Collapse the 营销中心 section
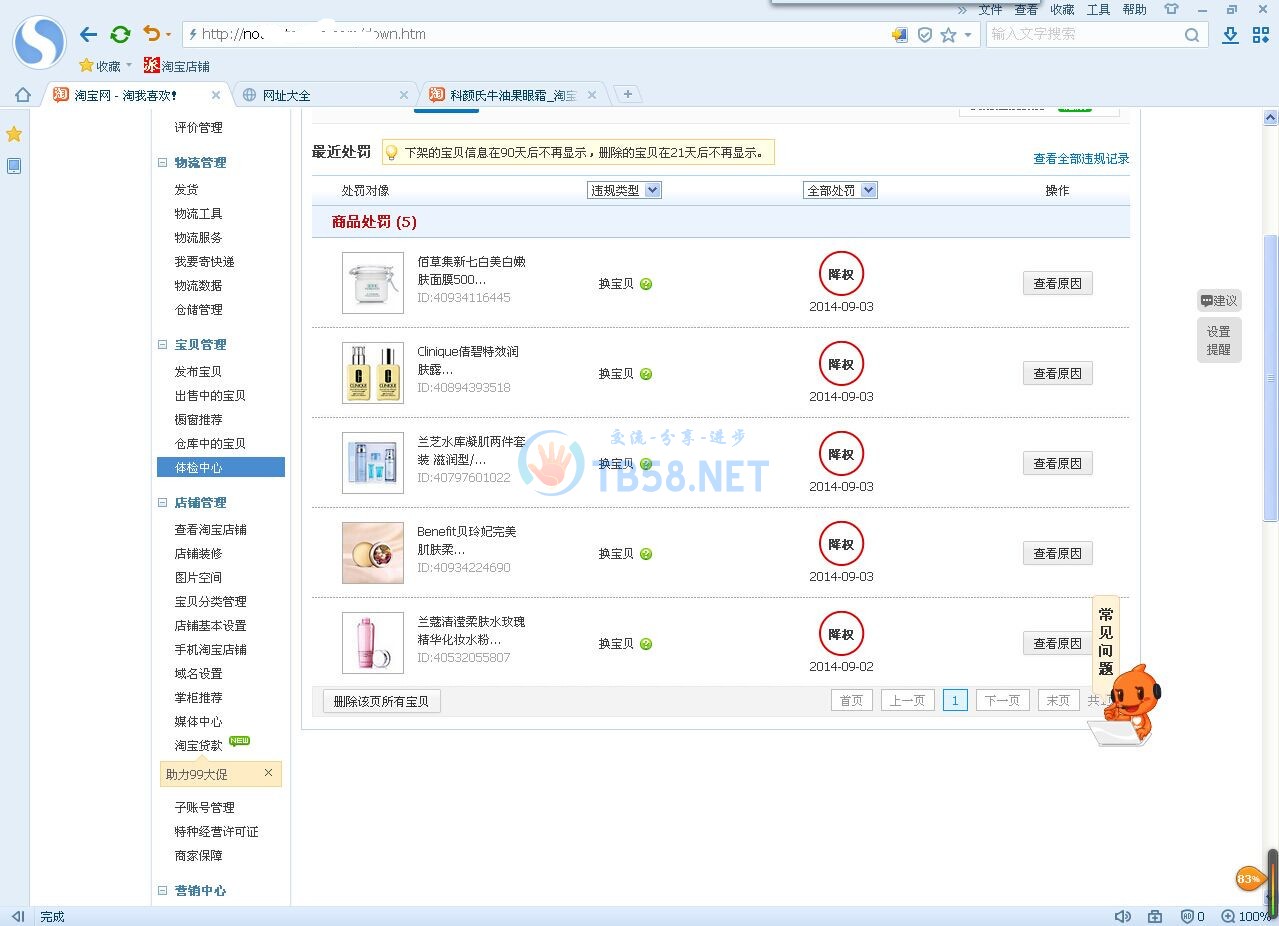The image size is (1279, 926). (163, 890)
